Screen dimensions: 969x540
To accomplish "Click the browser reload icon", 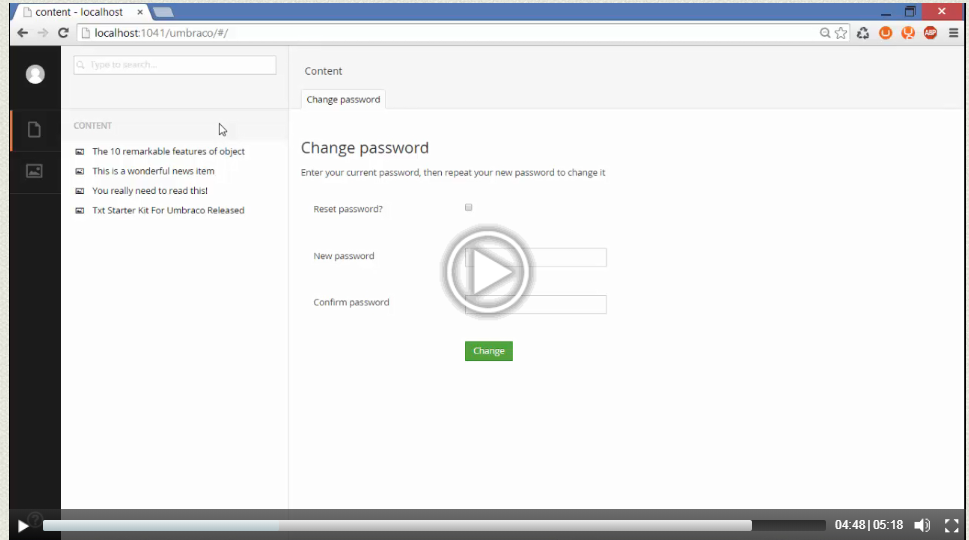I will 63,33.
